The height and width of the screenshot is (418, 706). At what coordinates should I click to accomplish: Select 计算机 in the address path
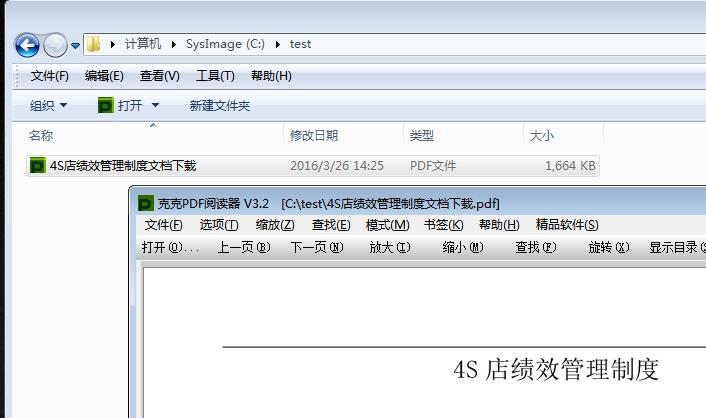[x=143, y=44]
